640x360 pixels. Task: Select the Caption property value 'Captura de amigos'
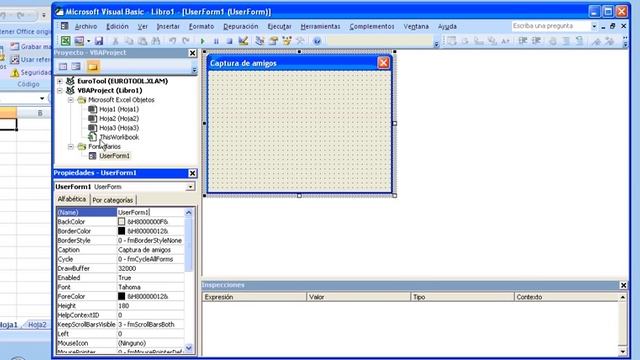(144, 250)
